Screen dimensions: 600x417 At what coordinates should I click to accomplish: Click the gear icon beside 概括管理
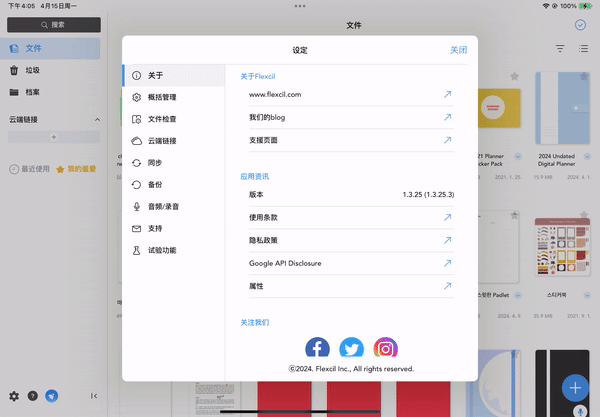coord(136,97)
